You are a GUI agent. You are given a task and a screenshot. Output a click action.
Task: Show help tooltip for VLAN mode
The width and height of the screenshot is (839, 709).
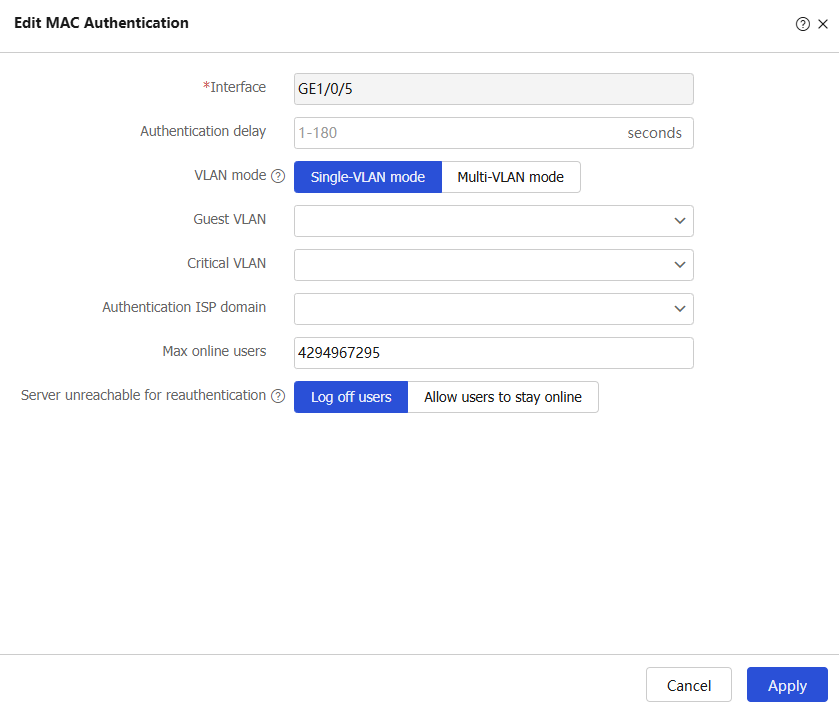(x=278, y=176)
